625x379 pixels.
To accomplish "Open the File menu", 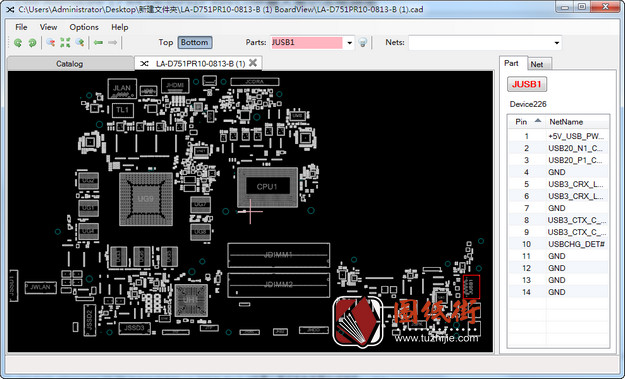I will pyautogui.click(x=21, y=27).
